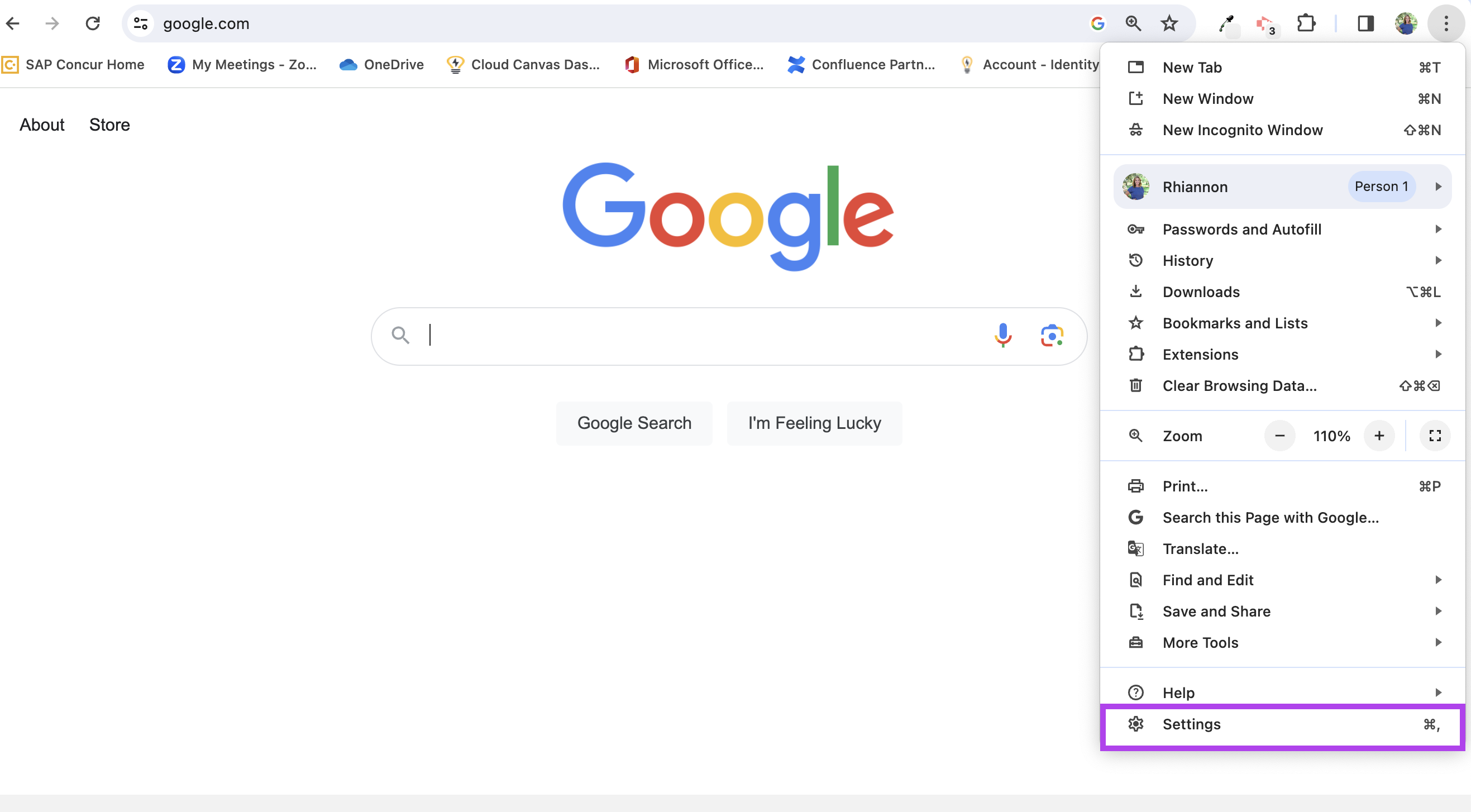This screenshot has width=1471, height=812.
Task: Expand Bookmarks and Lists submenu
Action: pos(1283,323)
